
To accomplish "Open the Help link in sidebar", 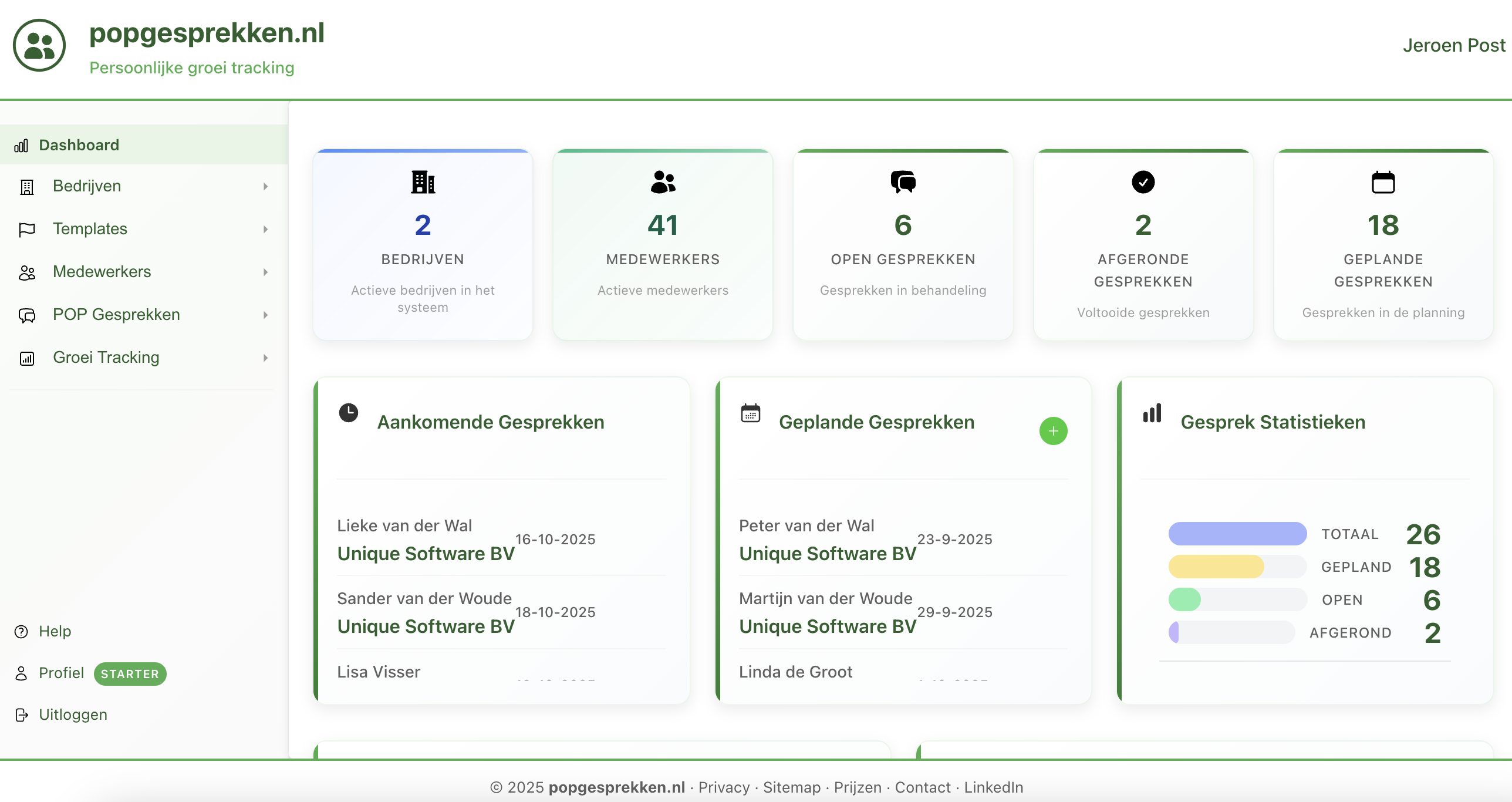I will pos(55,631).
